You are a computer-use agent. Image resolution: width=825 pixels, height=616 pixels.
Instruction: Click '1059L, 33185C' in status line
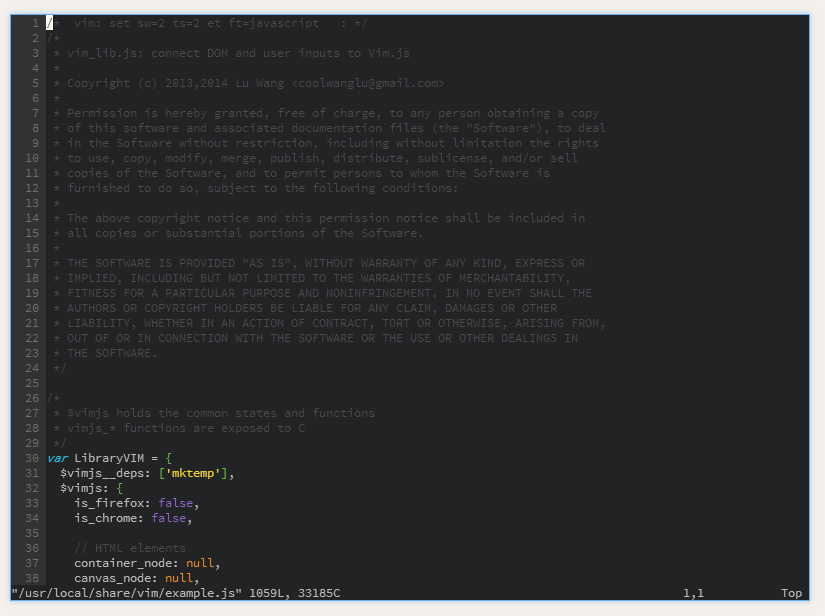coord(295,593)
